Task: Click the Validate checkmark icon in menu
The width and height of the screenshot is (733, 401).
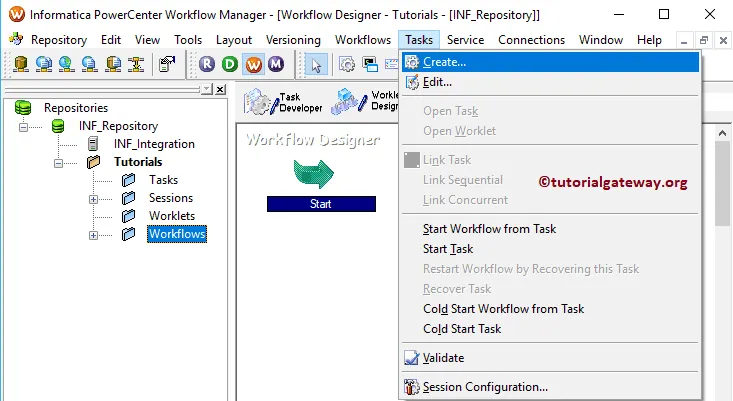Action: click(x=412, y=358)
